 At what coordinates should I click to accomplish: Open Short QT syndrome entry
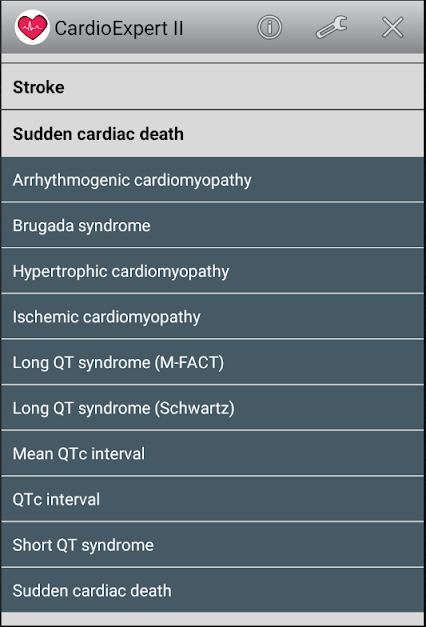coord(212,544)
